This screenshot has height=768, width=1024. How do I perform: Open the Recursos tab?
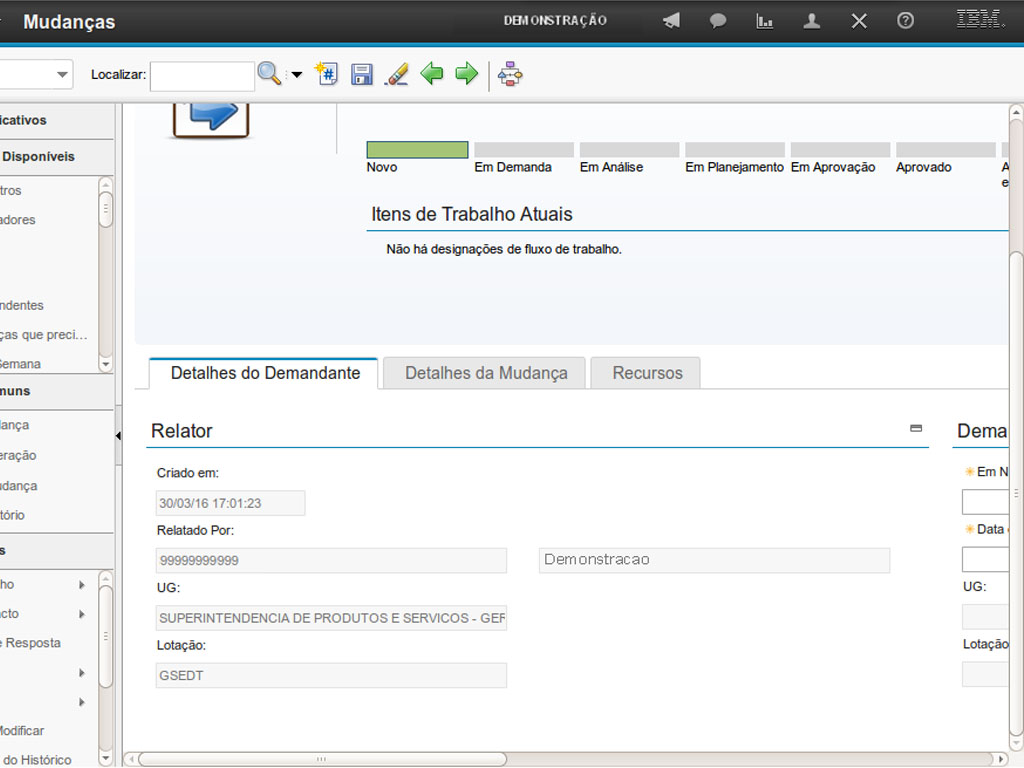pyautogui.click(x=647, y=373)
